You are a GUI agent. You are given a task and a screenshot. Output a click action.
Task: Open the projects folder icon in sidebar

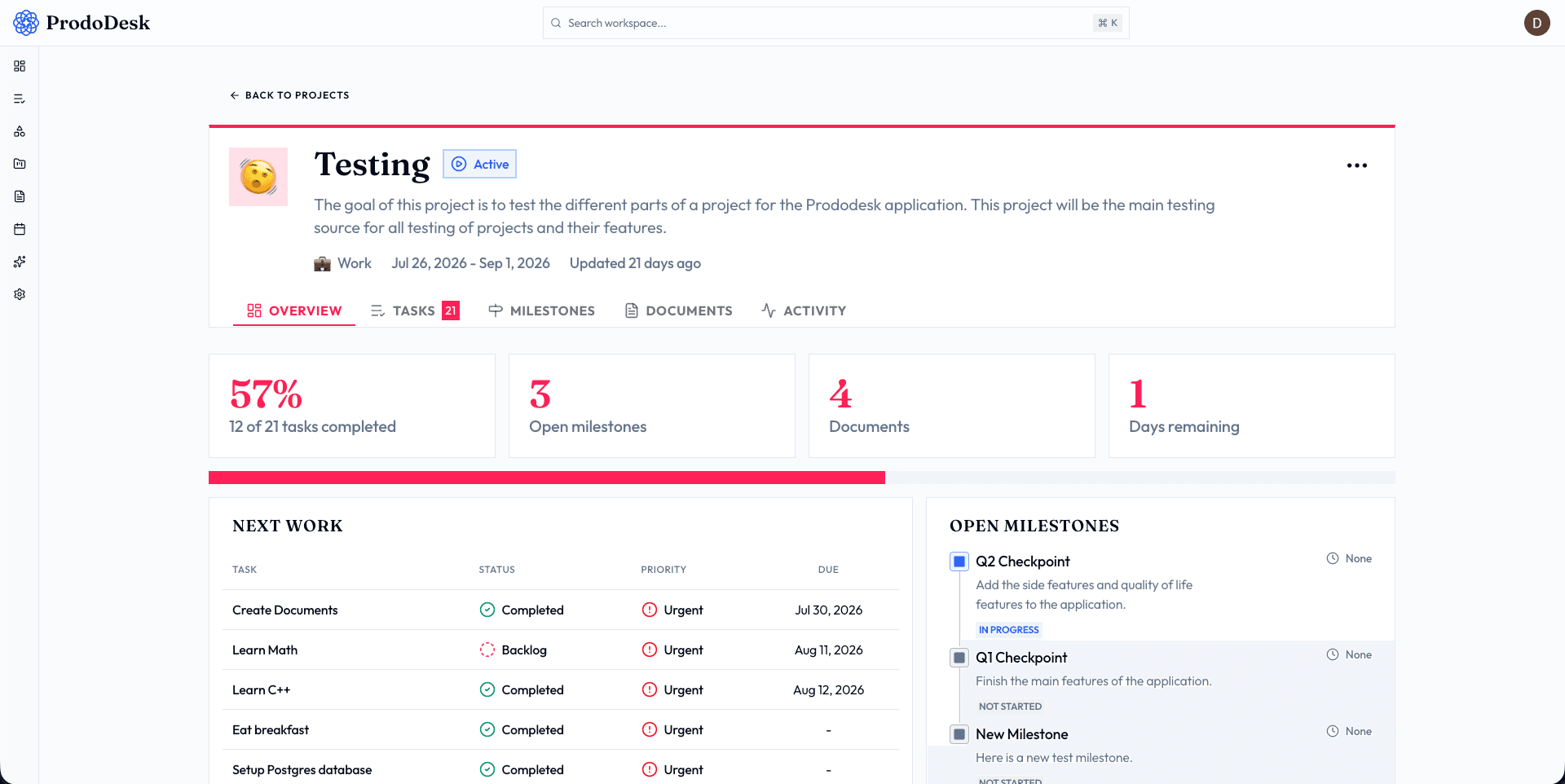pyautogui.click(x=20, y=164)
